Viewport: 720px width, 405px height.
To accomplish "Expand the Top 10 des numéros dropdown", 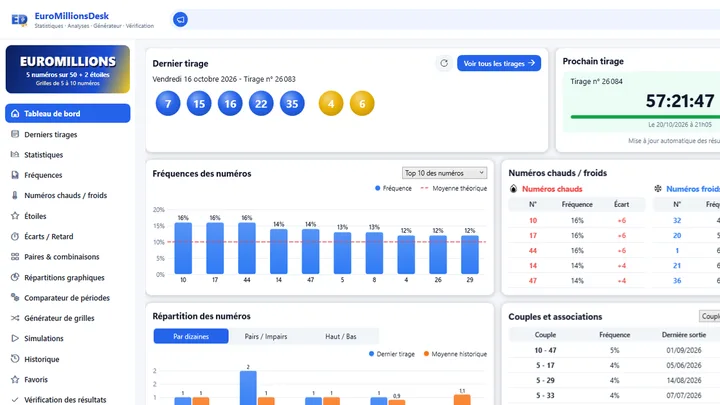I will [444, 173].
